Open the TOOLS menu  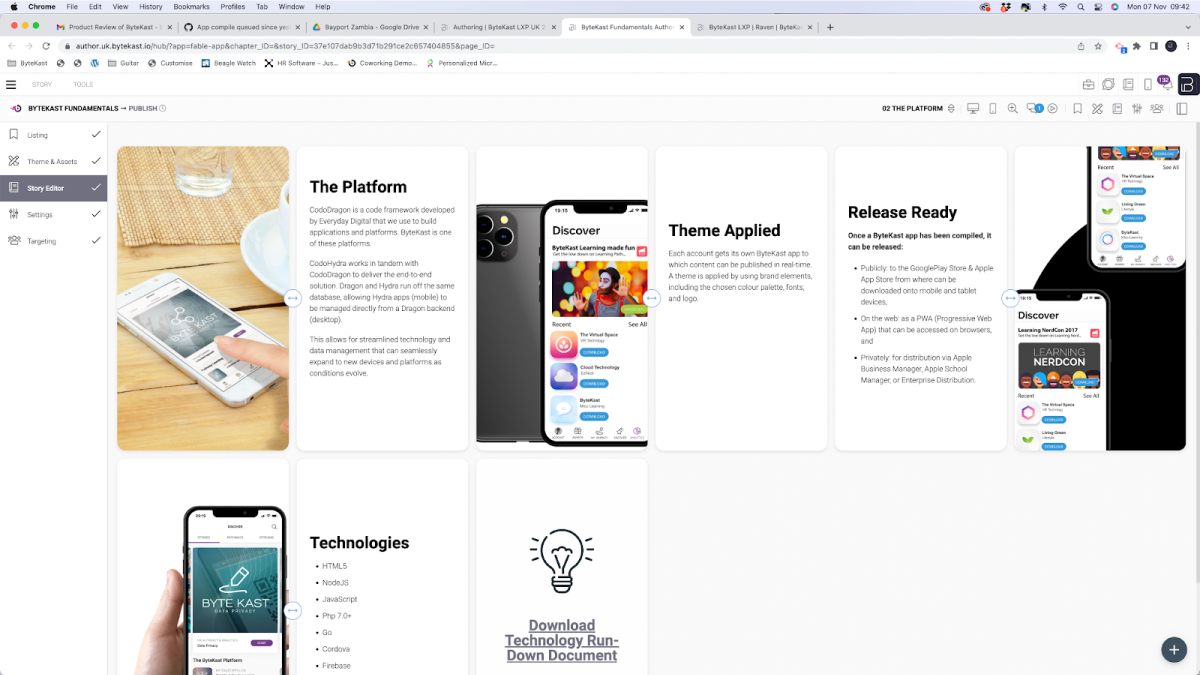tap(83, 85)
